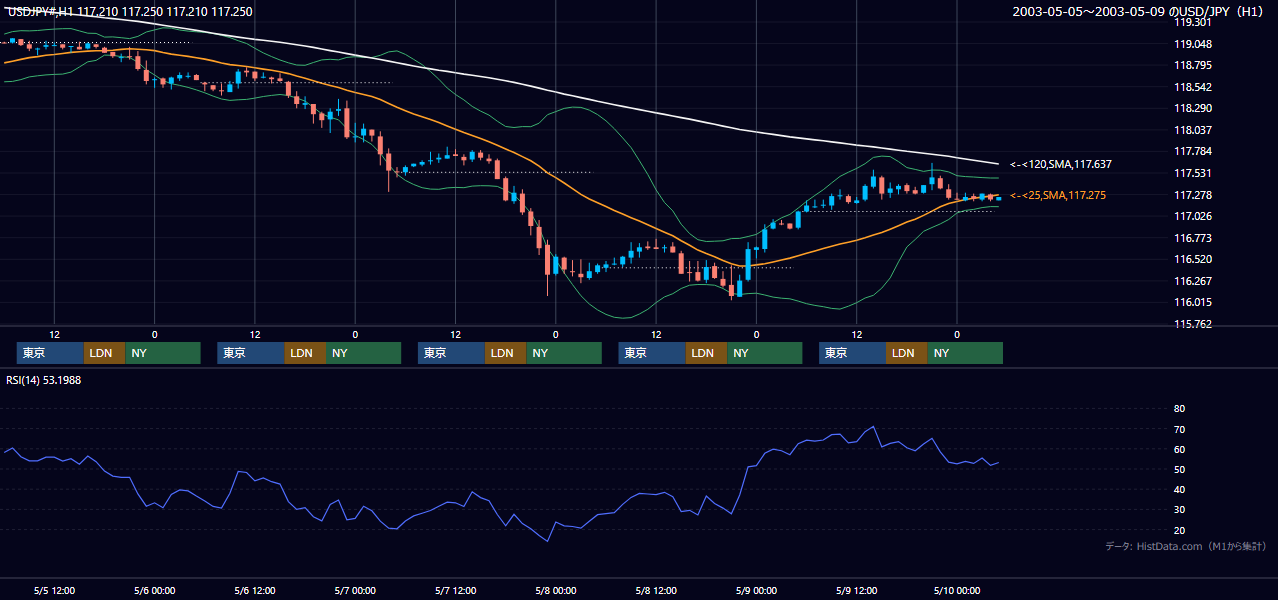Click RSI scale value 70
Image resolution: width=1278 pixels, height=600 pixels.
pos(1179,429)
